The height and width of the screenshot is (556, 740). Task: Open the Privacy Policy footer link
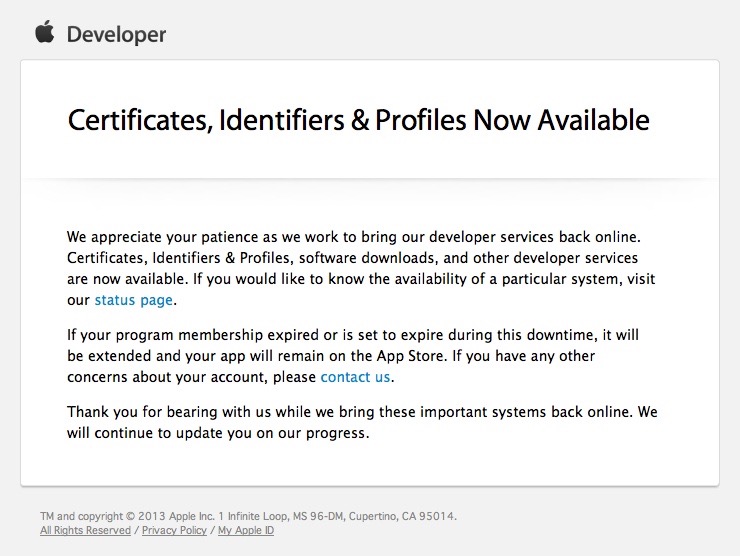click(174, 530)
